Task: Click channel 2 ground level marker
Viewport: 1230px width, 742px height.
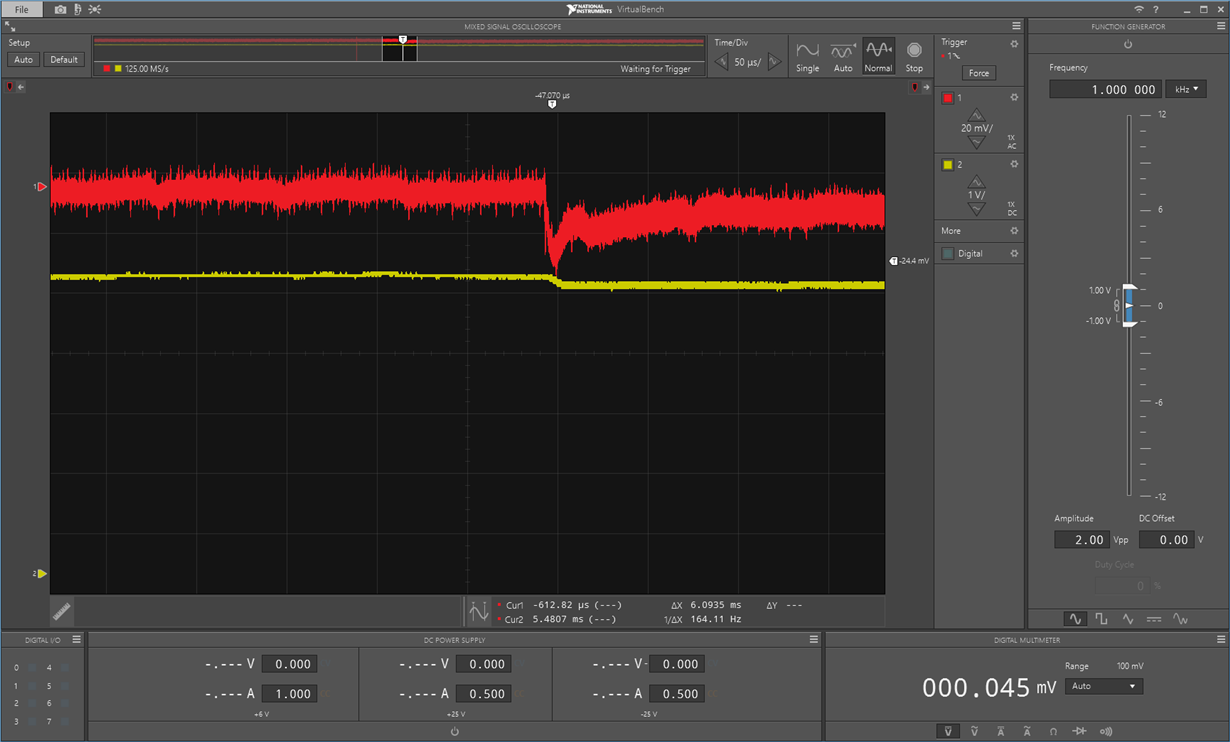Action: pyautogui.click(x=41, y=574)
